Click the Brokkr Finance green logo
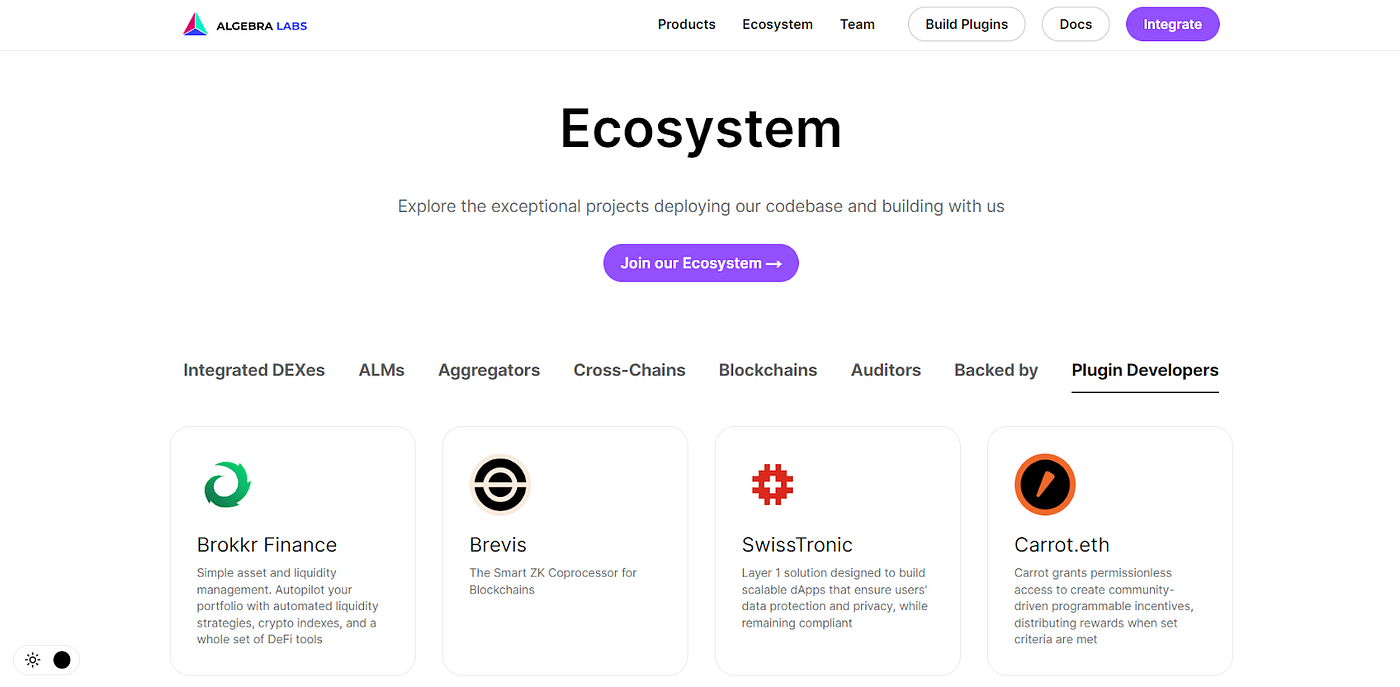 pyautogui.click(x=227, y=484)
